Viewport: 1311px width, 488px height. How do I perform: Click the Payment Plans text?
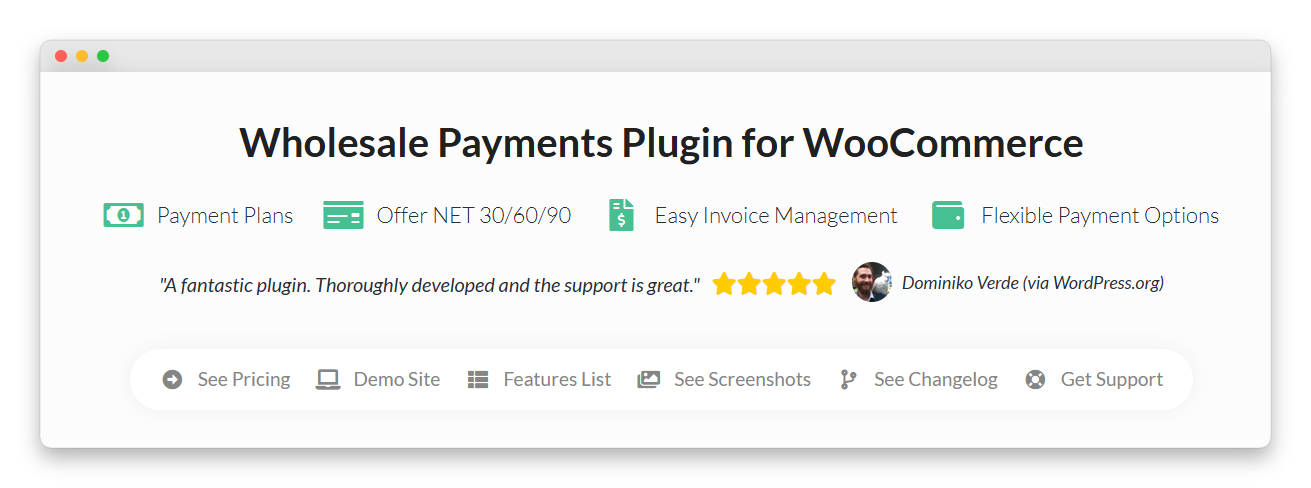(225, 215)
